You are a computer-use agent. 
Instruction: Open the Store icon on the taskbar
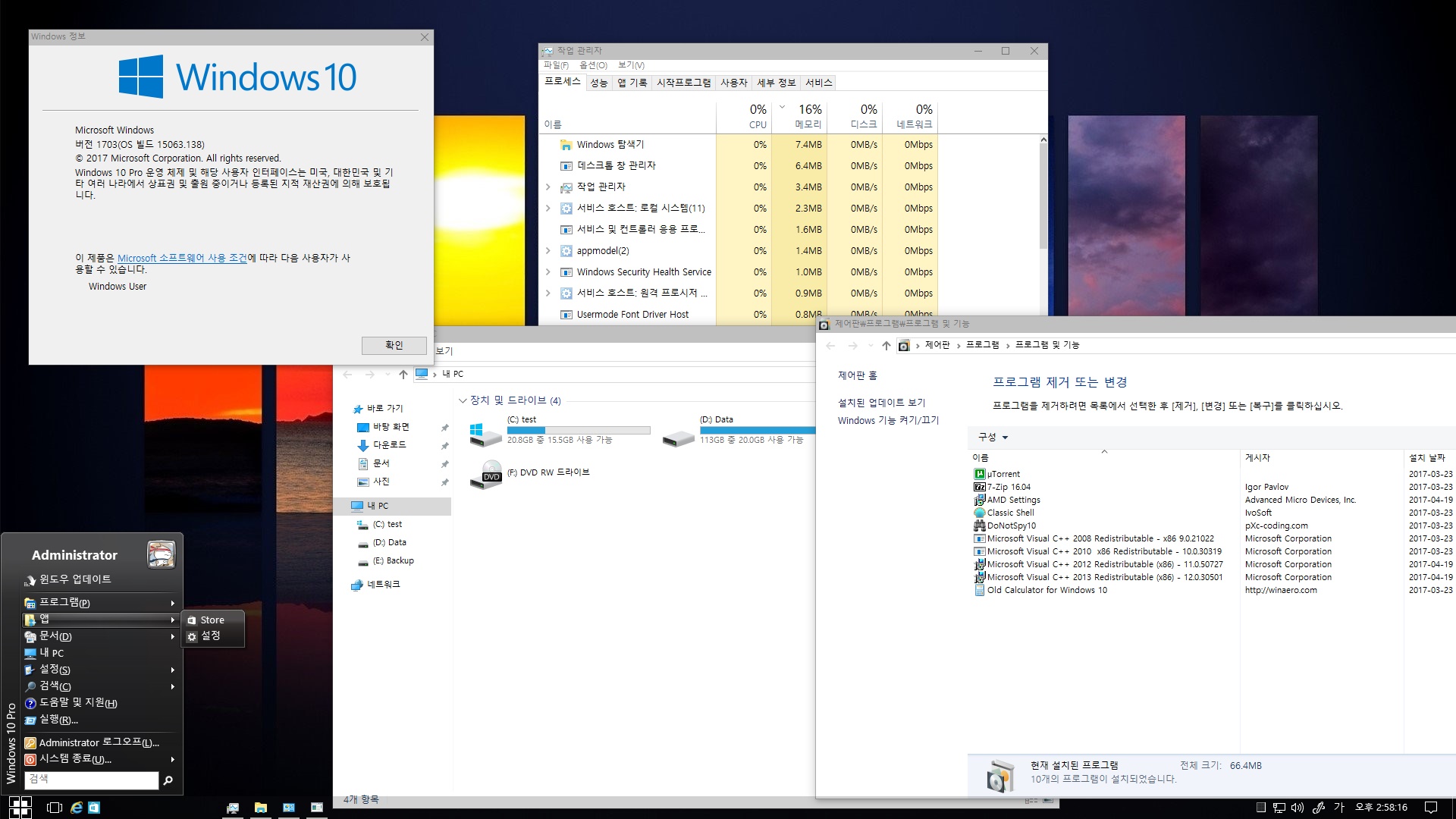tap(94, 808)
